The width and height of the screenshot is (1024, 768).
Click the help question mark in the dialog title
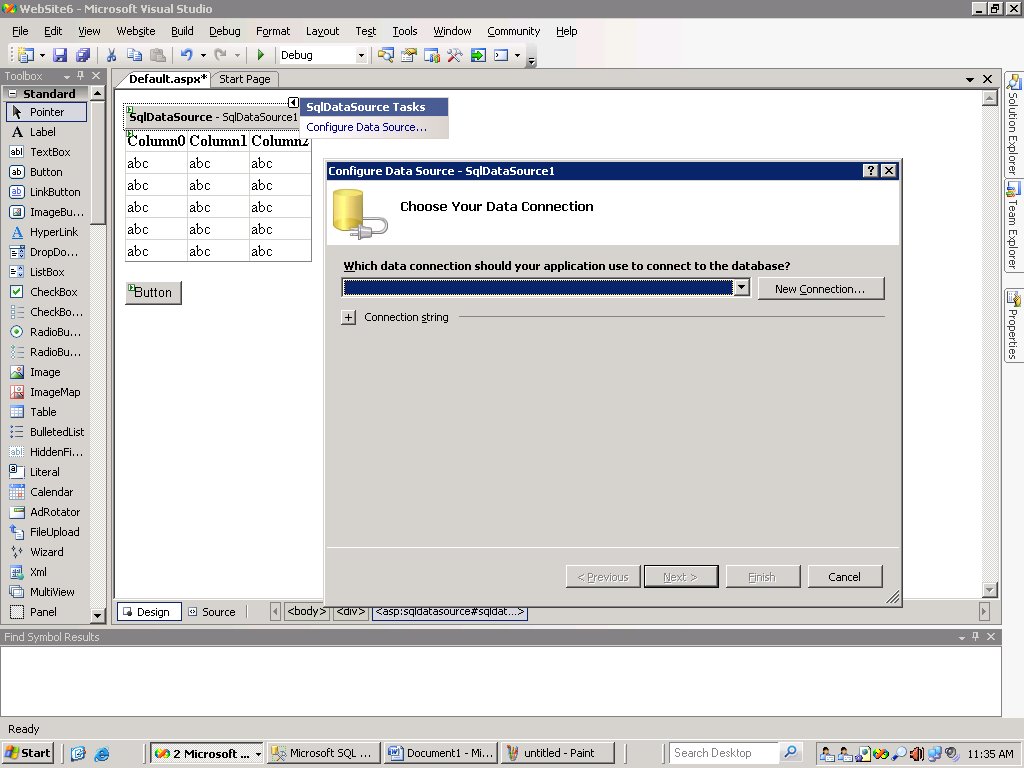[871, 171]
